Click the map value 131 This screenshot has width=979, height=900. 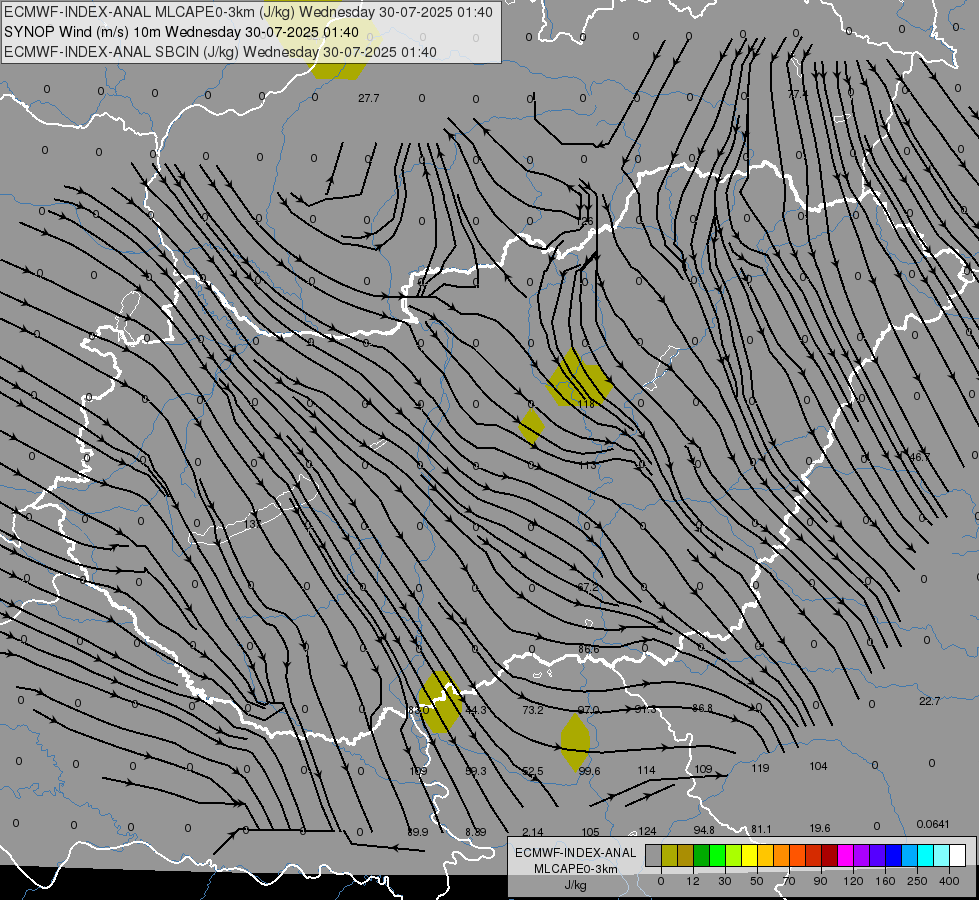pos(252,524)
